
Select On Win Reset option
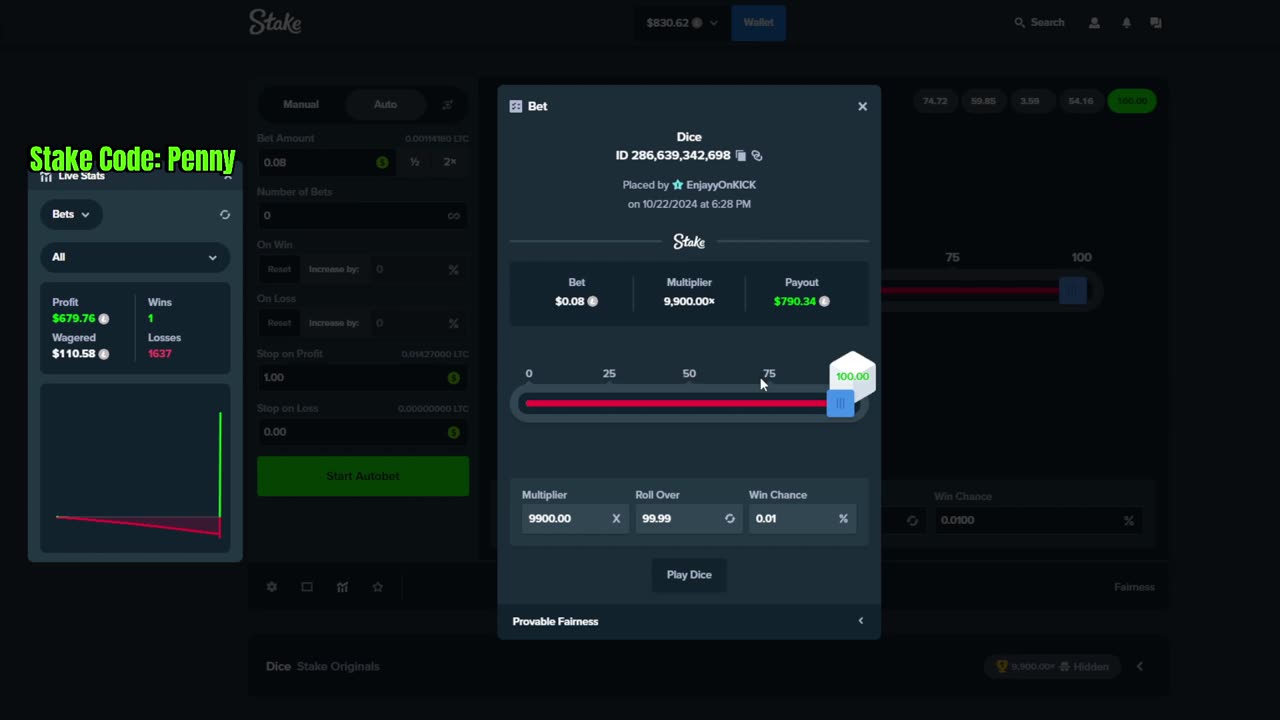click(279, 269)
